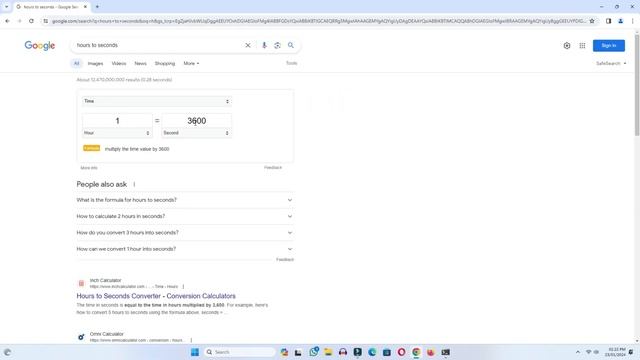Switch to the Videos tab

(x=119, y=64)
